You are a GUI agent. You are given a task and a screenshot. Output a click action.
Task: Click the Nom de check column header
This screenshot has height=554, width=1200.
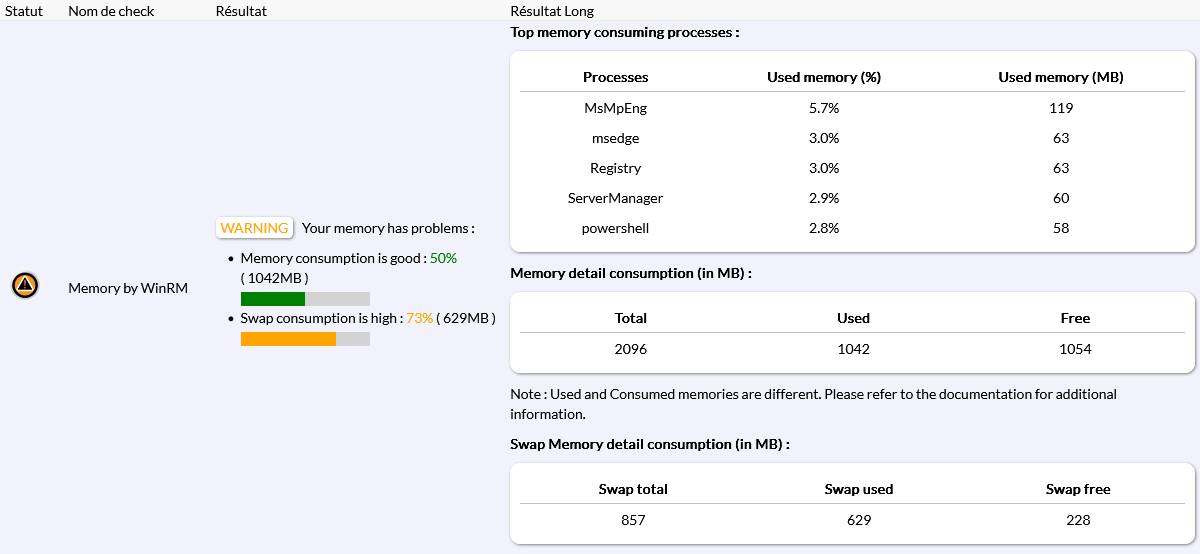coord(110,11)
